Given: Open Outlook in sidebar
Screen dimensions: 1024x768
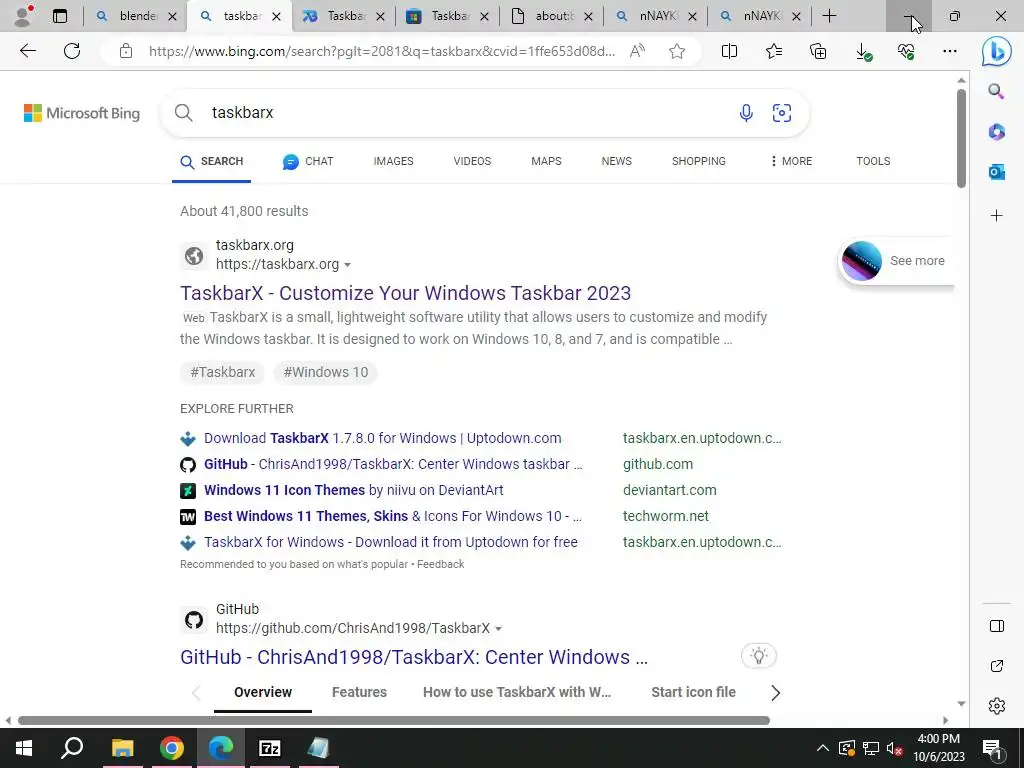Looking at the screenshot, I should pos(996,172).
